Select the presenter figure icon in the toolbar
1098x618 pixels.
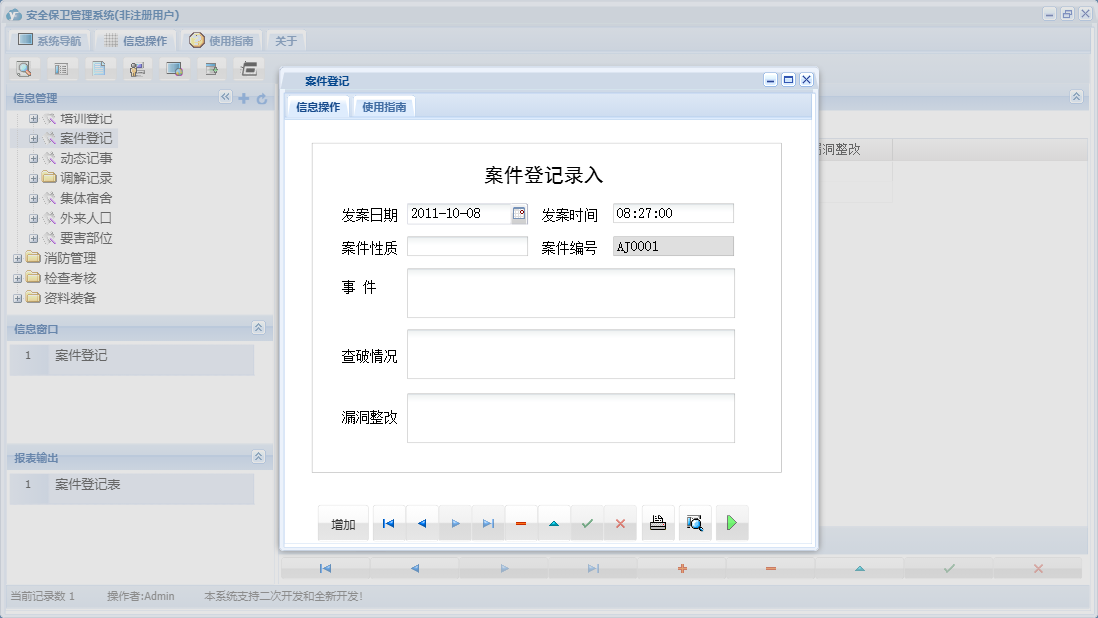tap(136, 68)
